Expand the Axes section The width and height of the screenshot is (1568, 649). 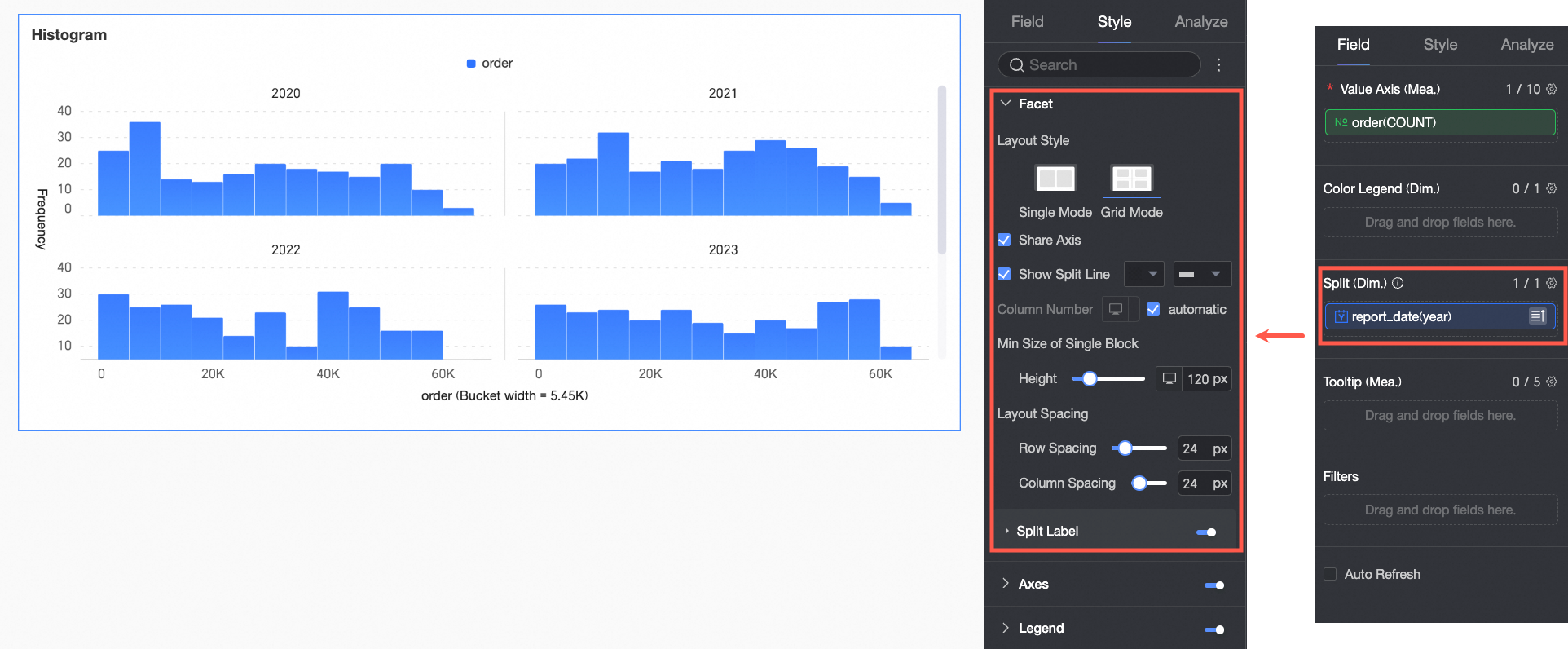coord(1006,584)
